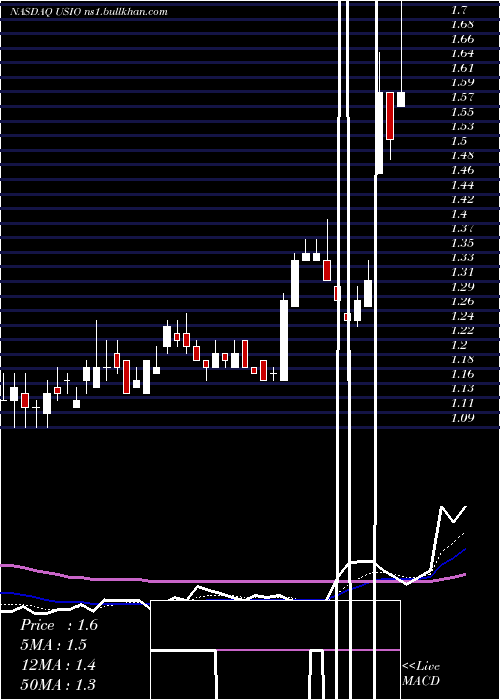The image size is (500, 700).
Task: Click the 'Price : 1.6' readout
Action: tap(59, 625)
